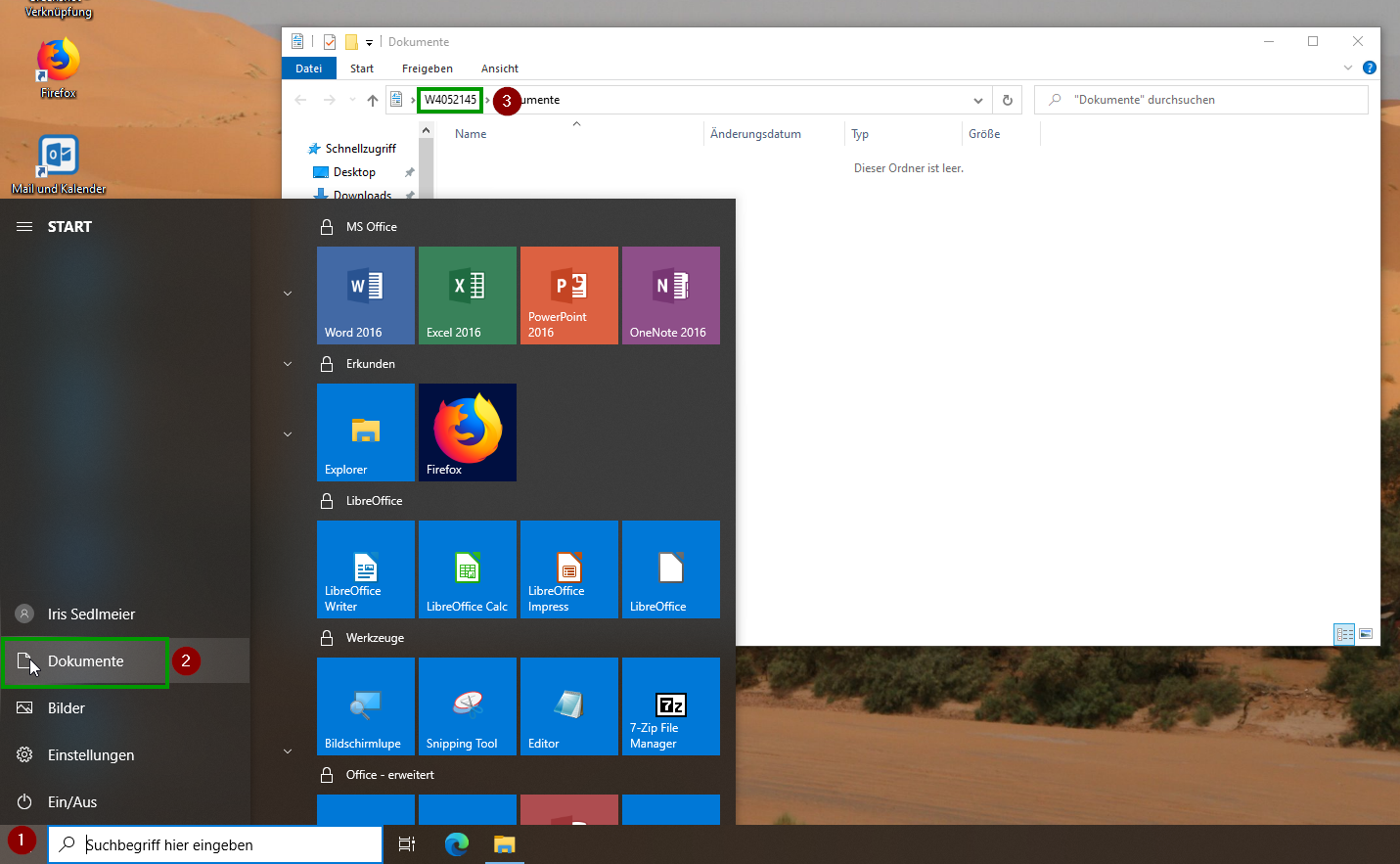Click the LibreOffice group header
Image resolution: width=1400 pixels, height=864 pixels.
[374, 501]
